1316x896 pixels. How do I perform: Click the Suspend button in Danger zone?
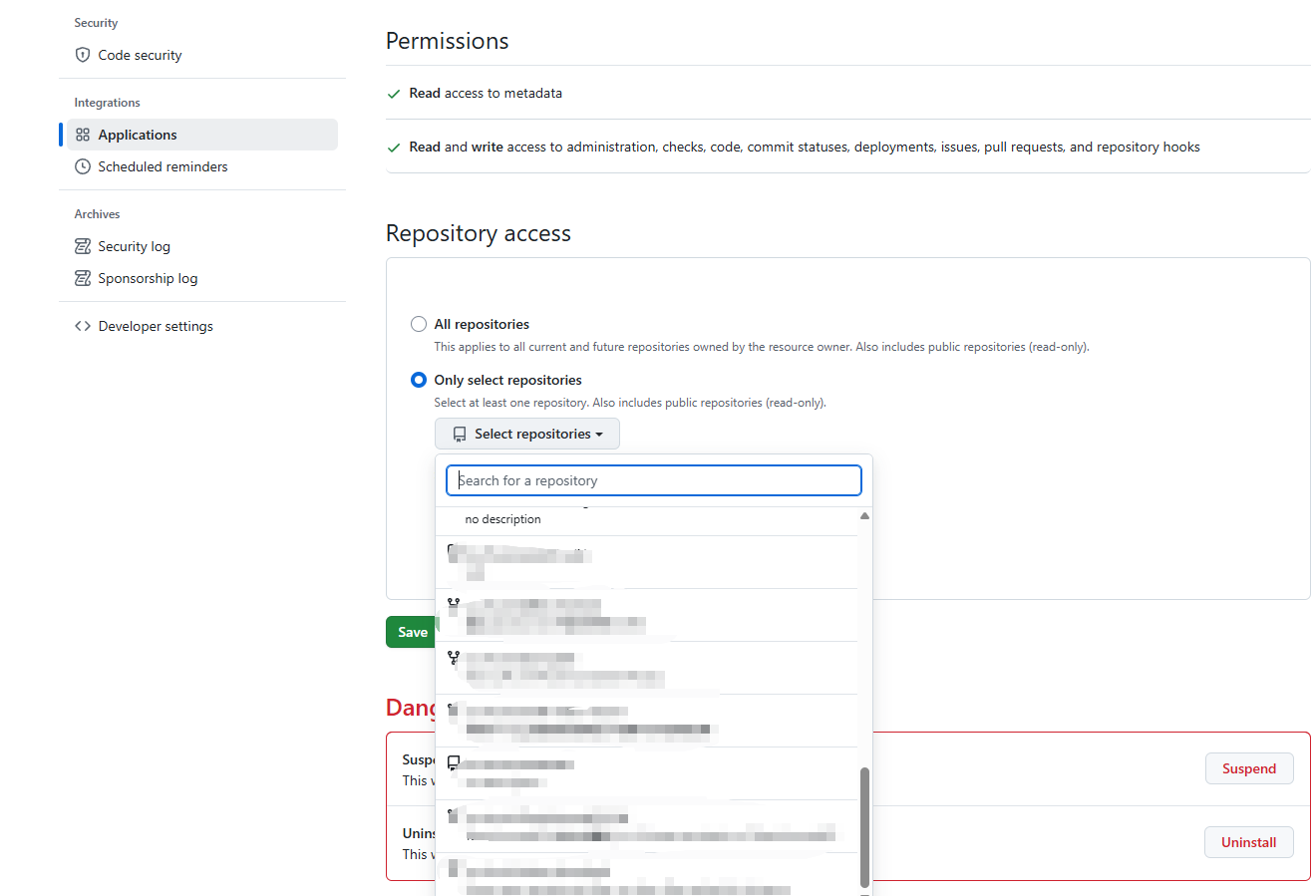1248,768
